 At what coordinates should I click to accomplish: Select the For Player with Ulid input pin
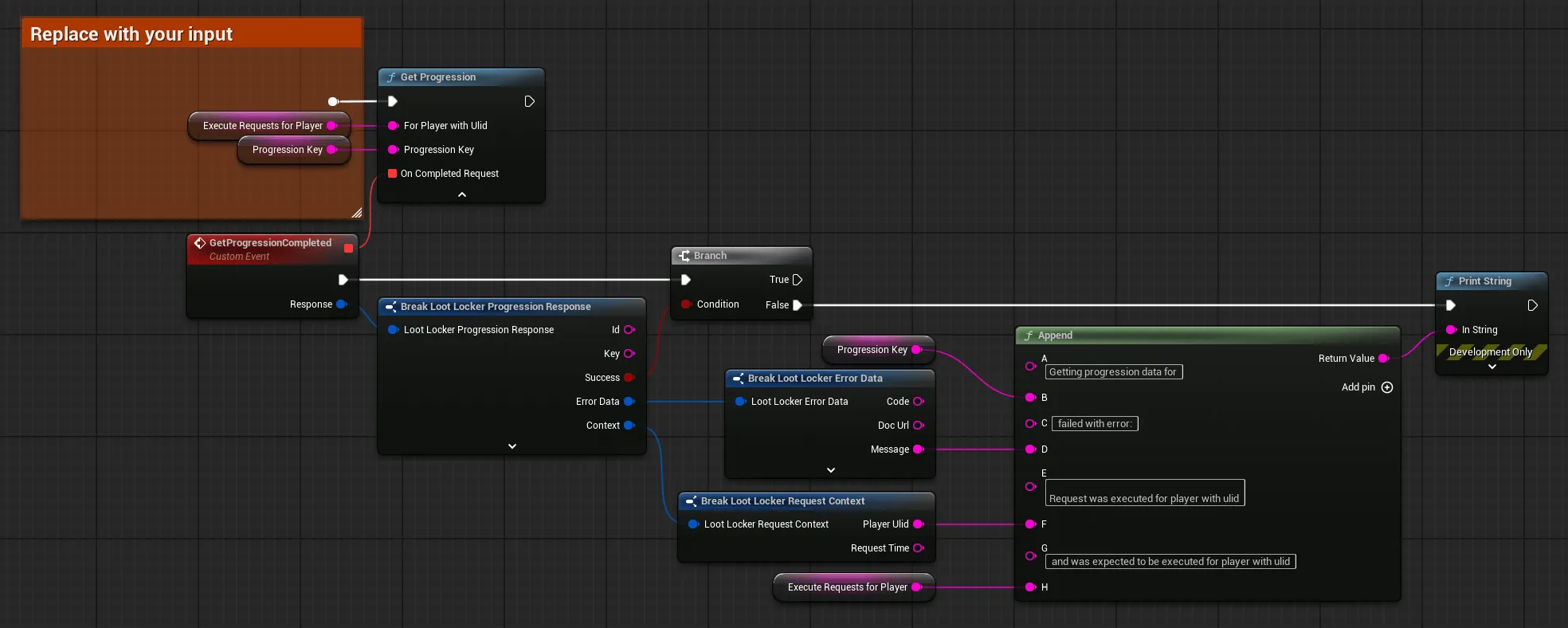tap(393, 126)
